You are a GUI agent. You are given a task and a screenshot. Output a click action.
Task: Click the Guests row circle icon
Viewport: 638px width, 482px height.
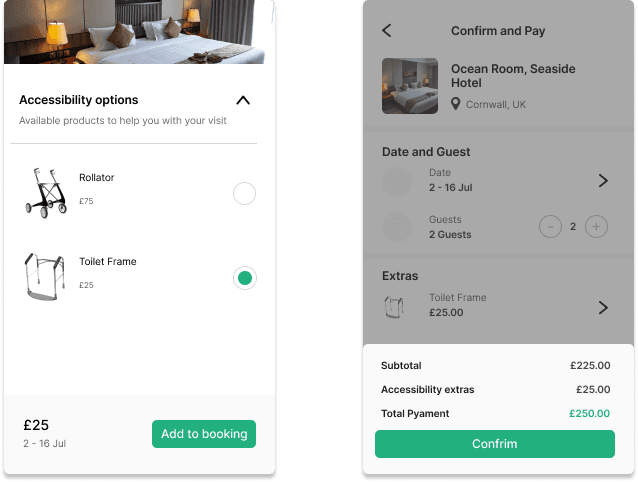point(397,227)
